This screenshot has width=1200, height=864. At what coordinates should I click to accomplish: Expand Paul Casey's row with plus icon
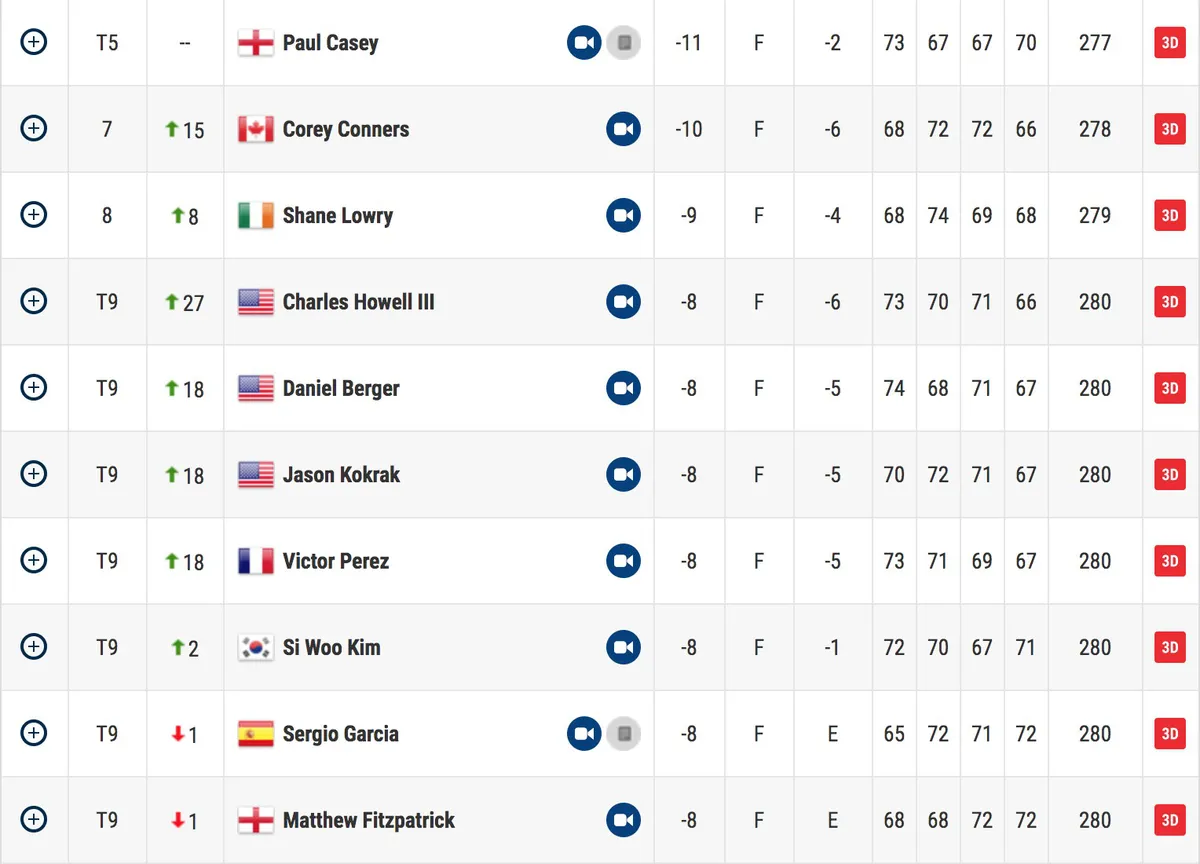tap(34, 42)
